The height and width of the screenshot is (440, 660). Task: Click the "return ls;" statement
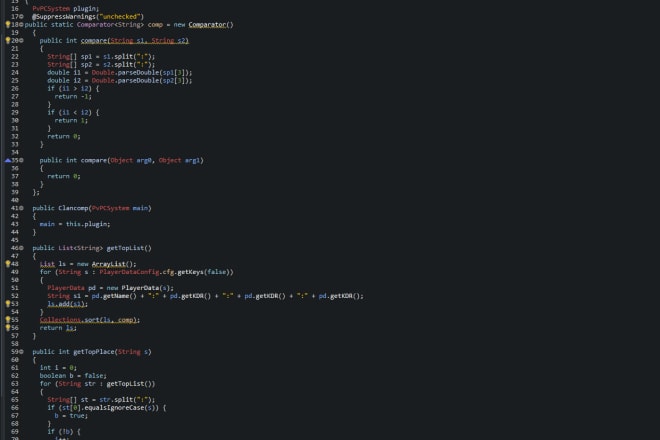pos(58,328)
